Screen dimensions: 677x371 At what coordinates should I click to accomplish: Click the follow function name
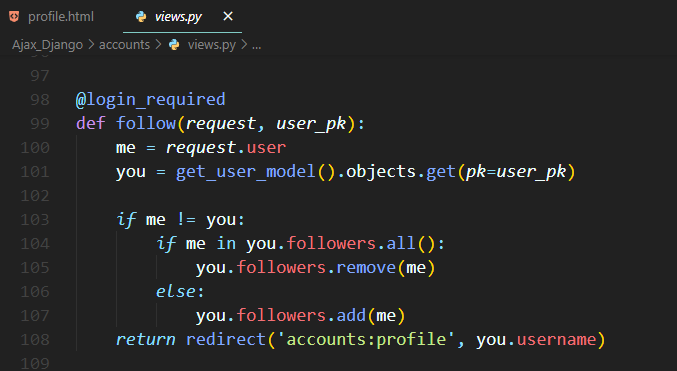[x=146, y=124]
